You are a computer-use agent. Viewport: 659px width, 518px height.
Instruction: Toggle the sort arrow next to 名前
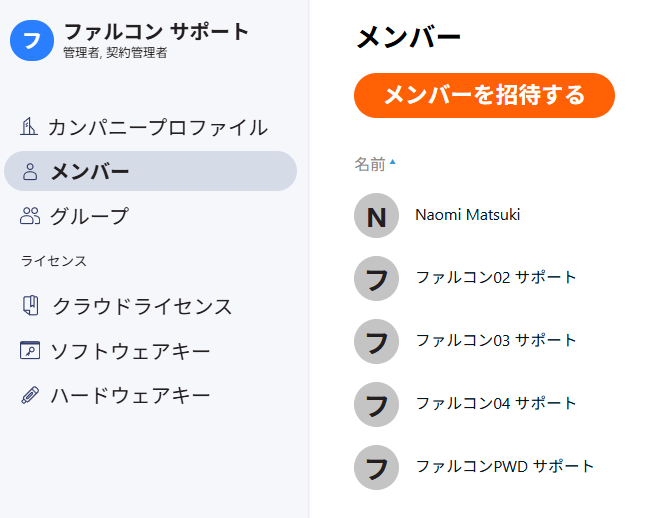coord(393,161)
